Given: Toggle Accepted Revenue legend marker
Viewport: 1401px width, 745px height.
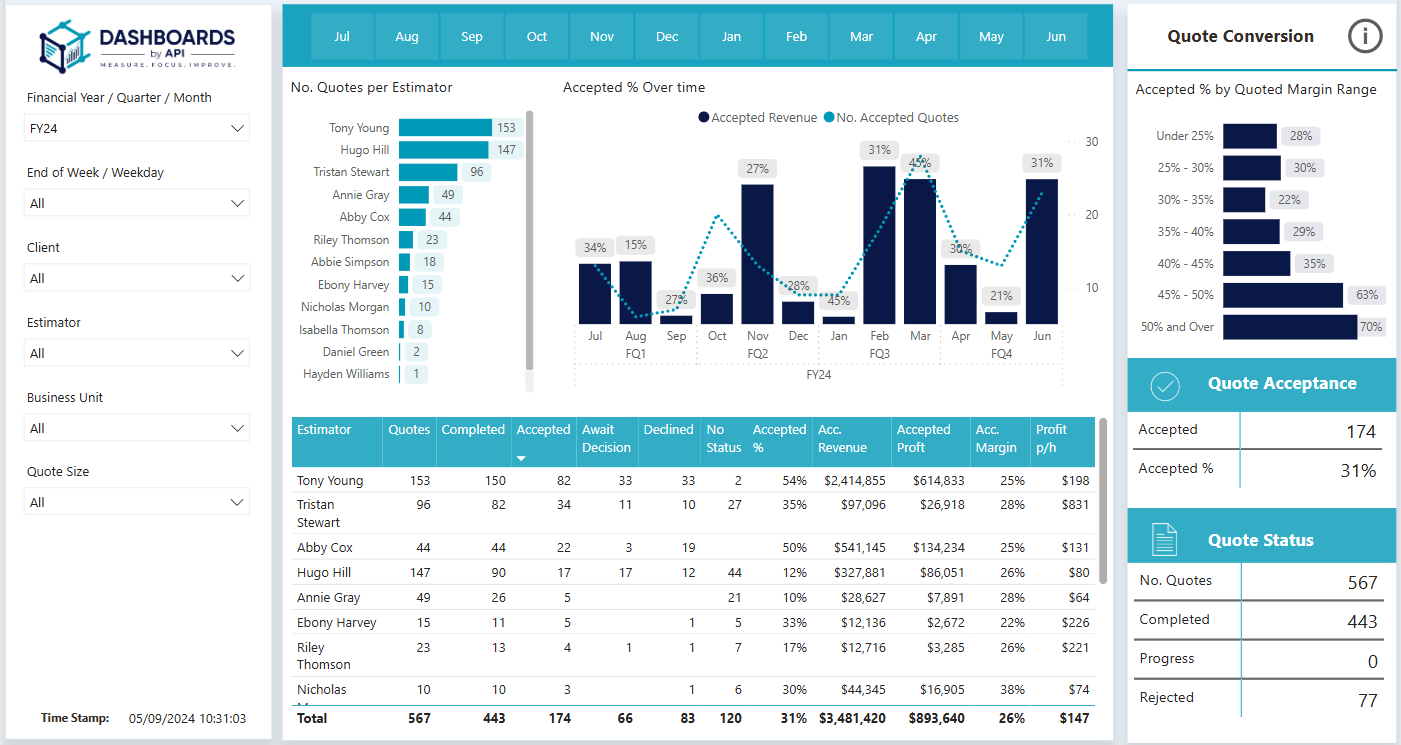Looking at the screenshot, I should (x=704, y=118).
